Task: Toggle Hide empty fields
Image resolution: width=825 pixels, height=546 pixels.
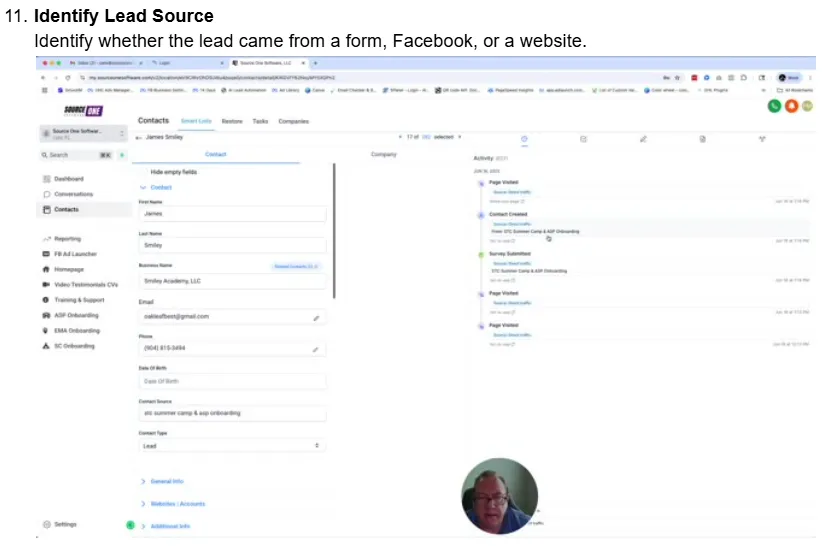Action: (x=173, y=172)
